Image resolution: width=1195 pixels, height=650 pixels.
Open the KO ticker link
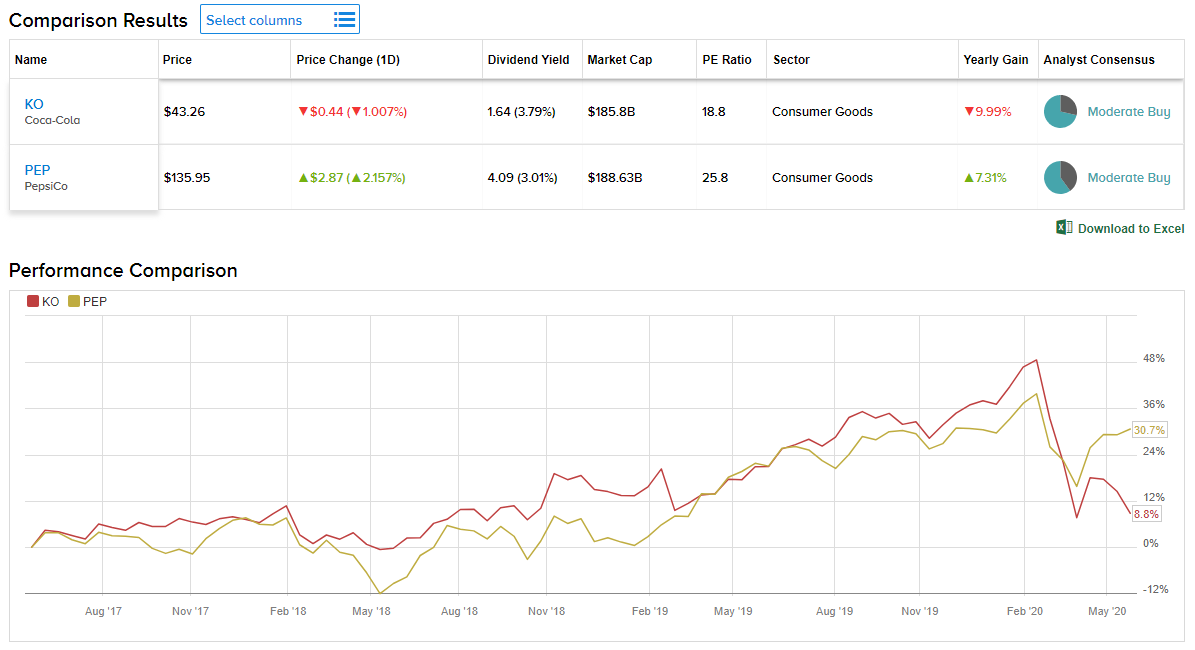(x=34, y=104)
